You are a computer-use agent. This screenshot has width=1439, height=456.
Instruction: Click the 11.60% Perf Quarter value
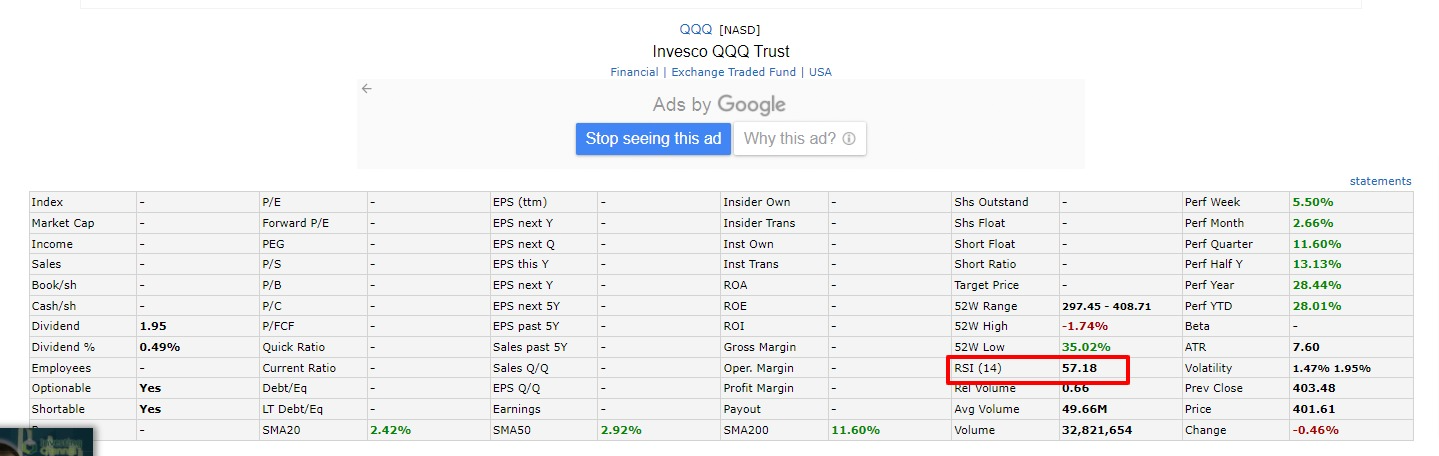coord(1317,244)
